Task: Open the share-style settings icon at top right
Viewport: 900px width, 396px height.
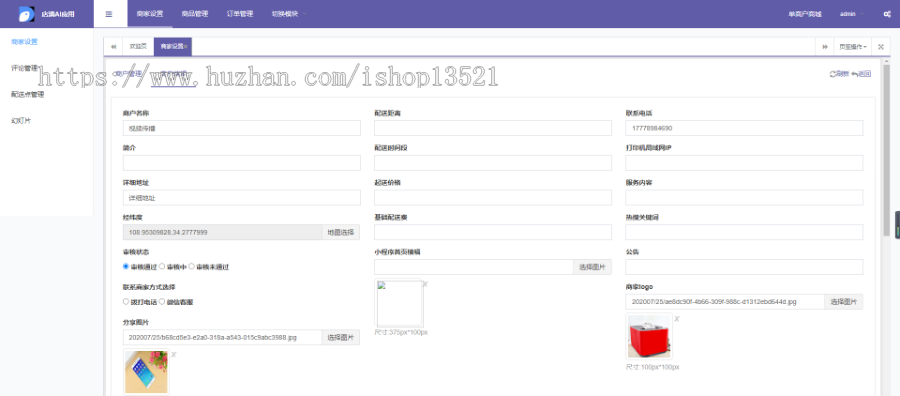Action: (887, 14)
